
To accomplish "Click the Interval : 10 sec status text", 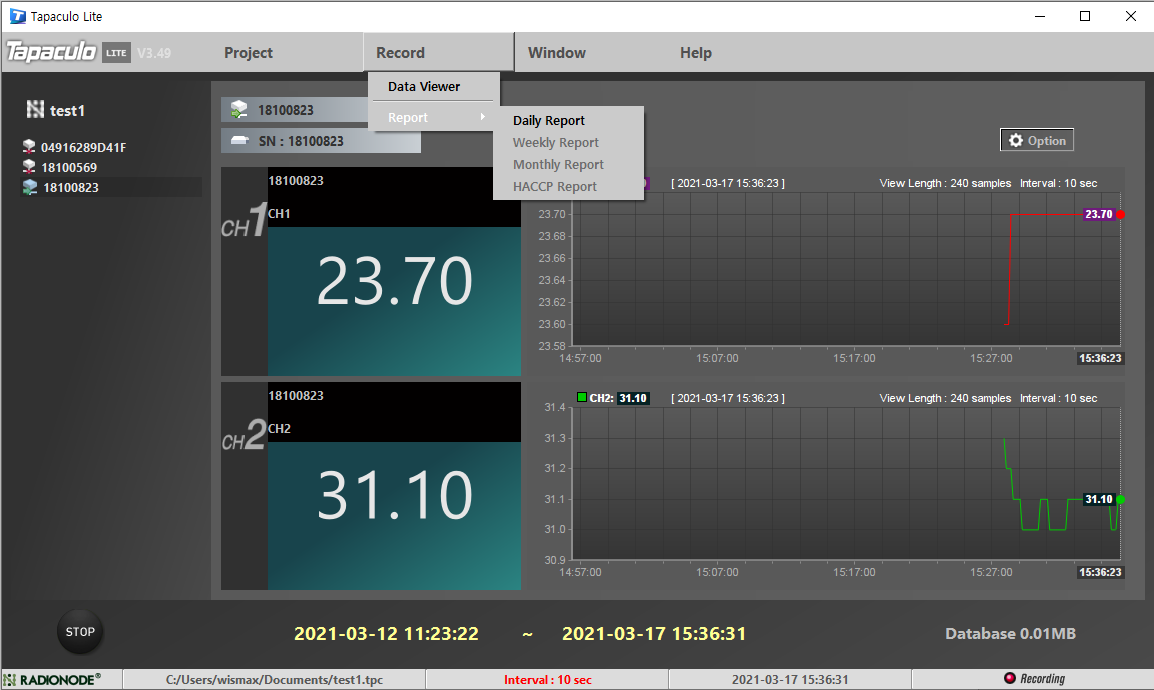I will click(548, 680).
